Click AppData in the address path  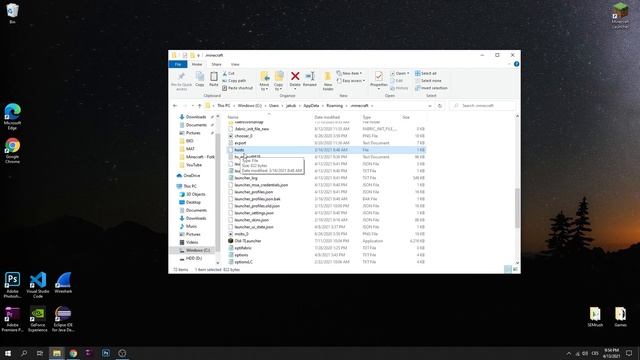311,106
